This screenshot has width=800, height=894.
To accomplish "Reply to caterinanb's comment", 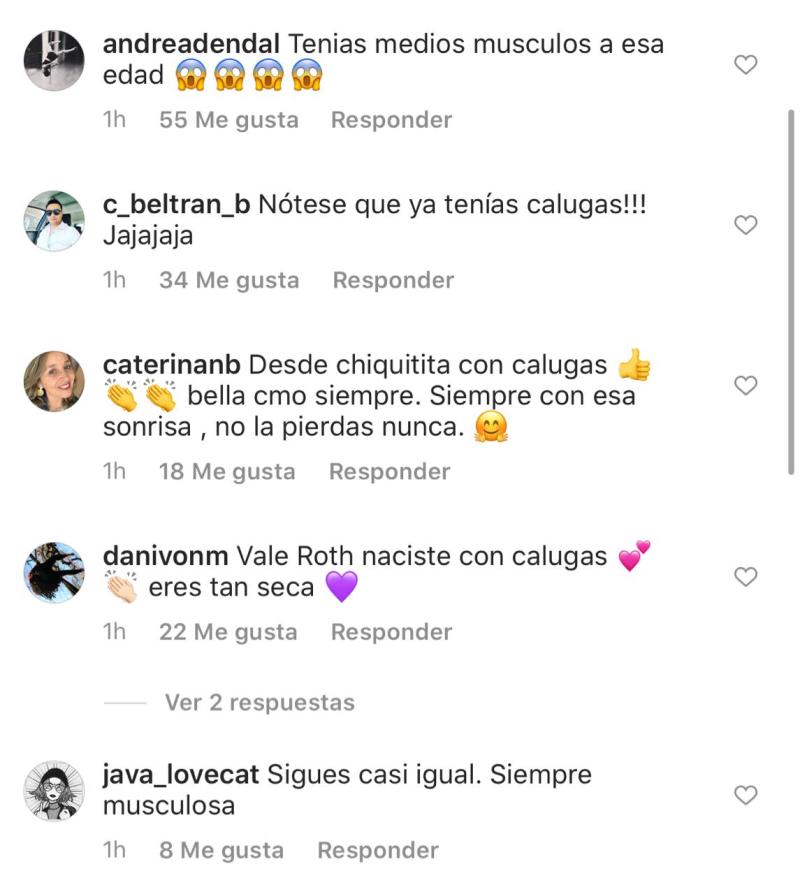I will 389,472.
